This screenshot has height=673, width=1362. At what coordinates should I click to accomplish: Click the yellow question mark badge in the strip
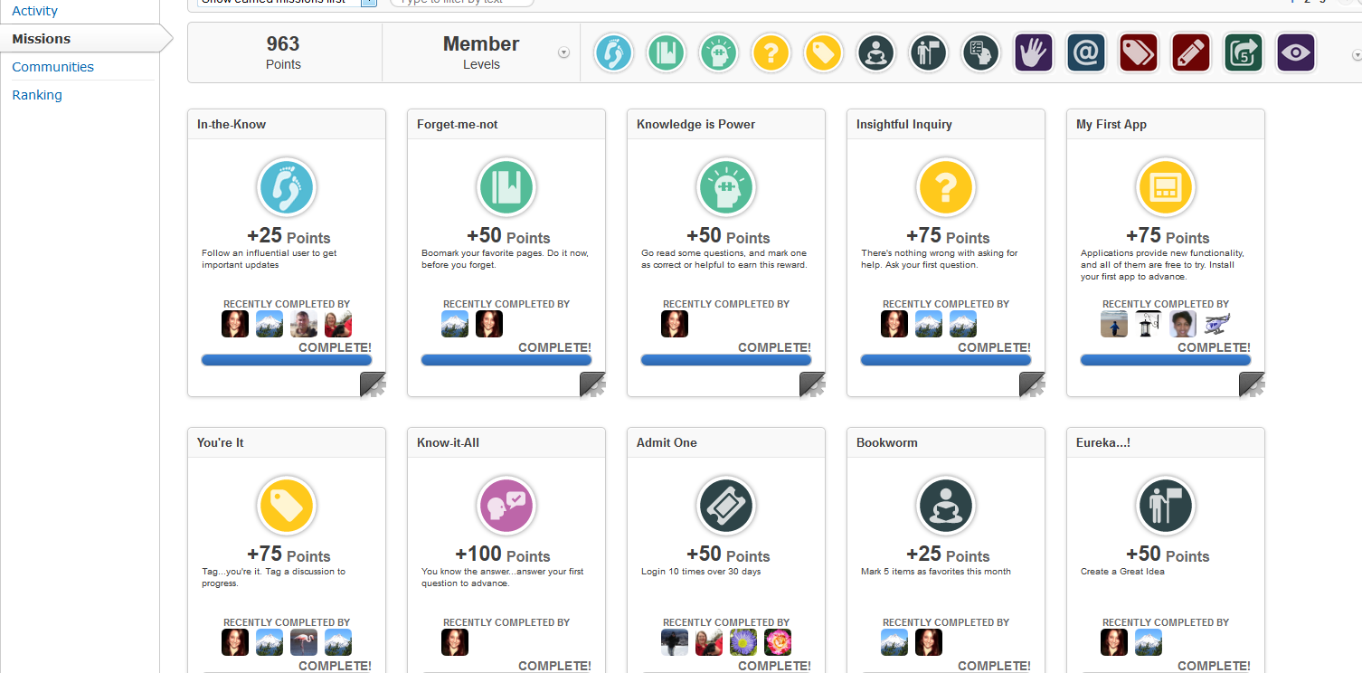771,53
